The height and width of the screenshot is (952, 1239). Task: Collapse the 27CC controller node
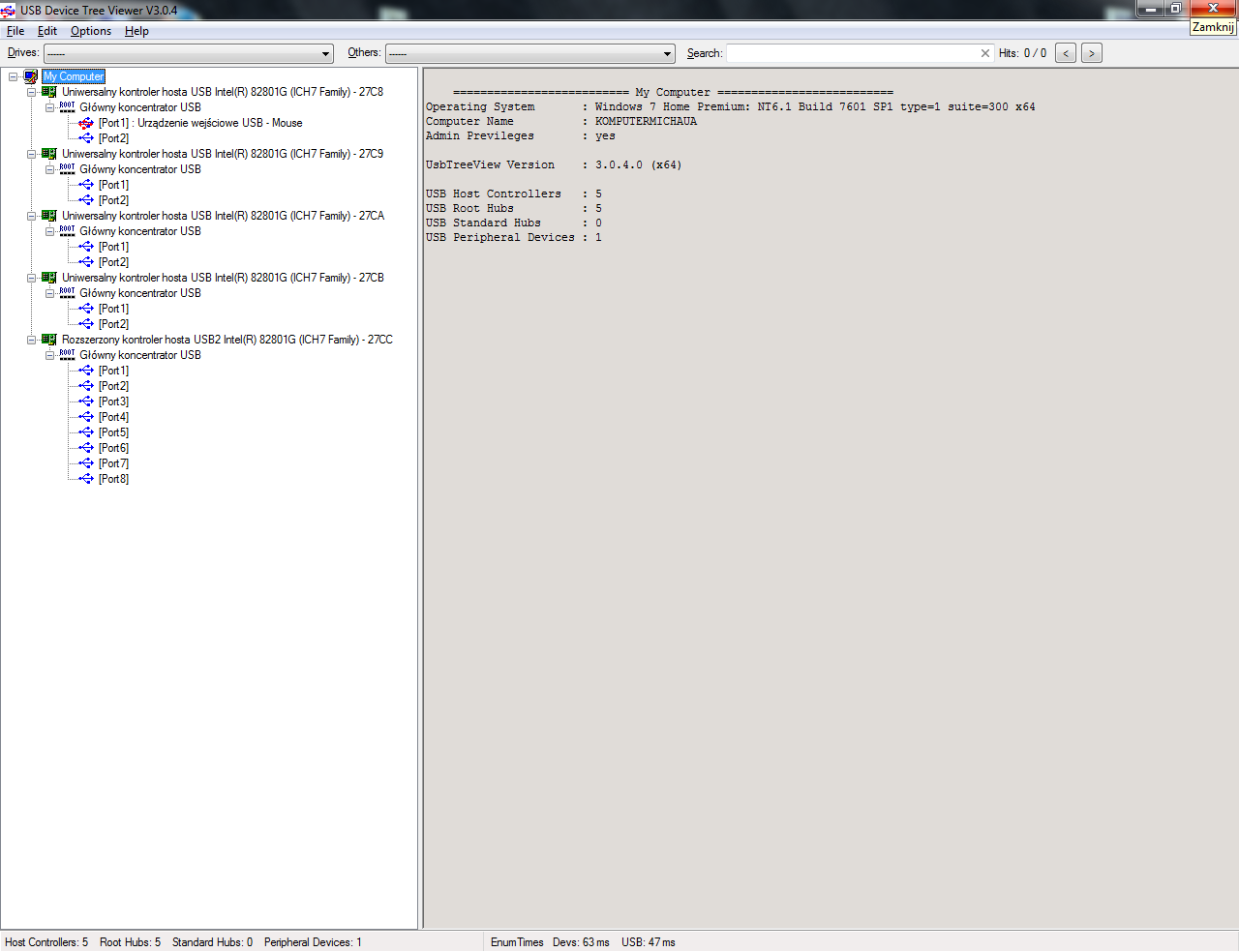[32, 340]
